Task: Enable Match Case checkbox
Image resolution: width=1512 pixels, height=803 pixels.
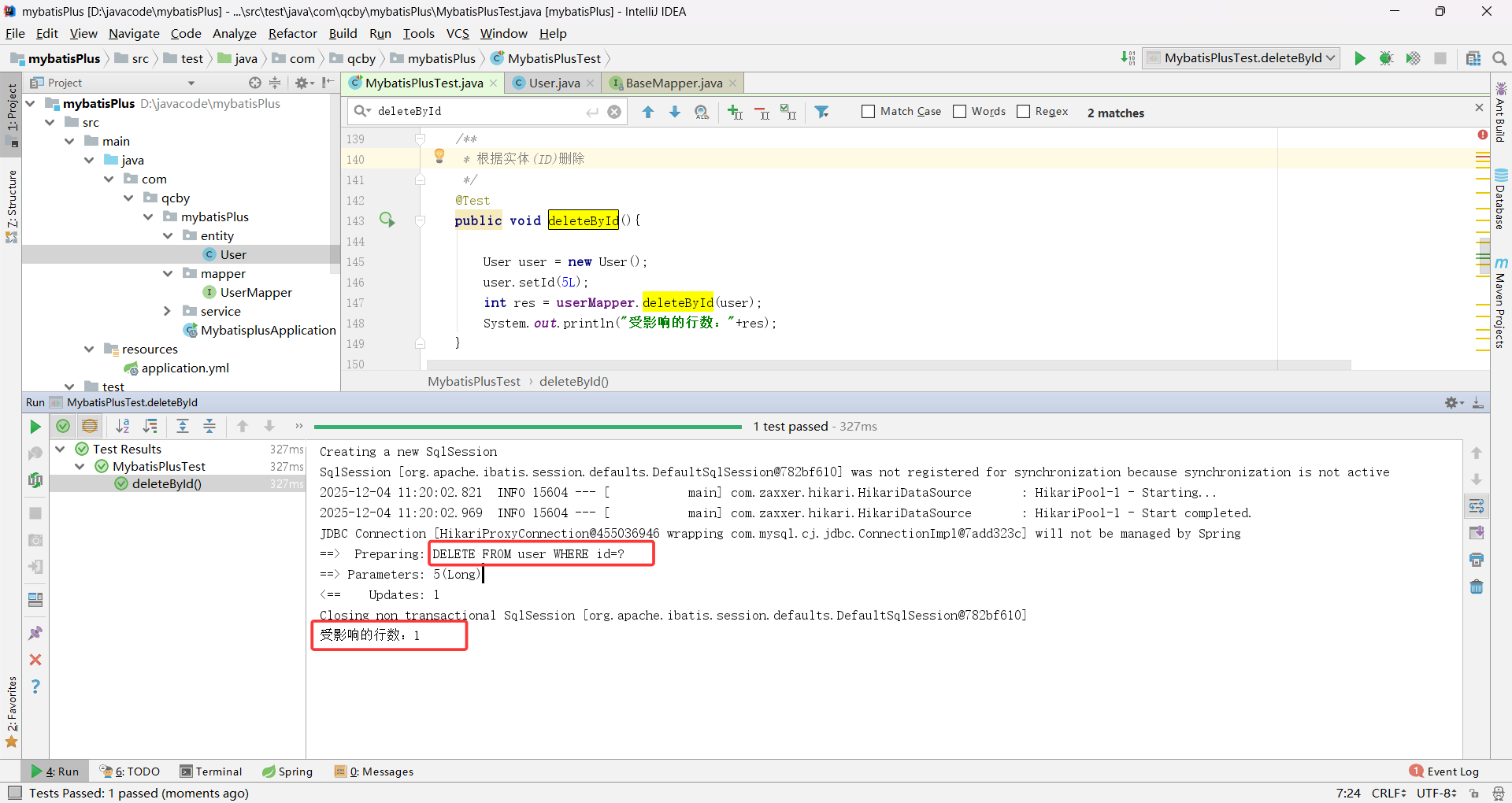Action: (869, 112)
